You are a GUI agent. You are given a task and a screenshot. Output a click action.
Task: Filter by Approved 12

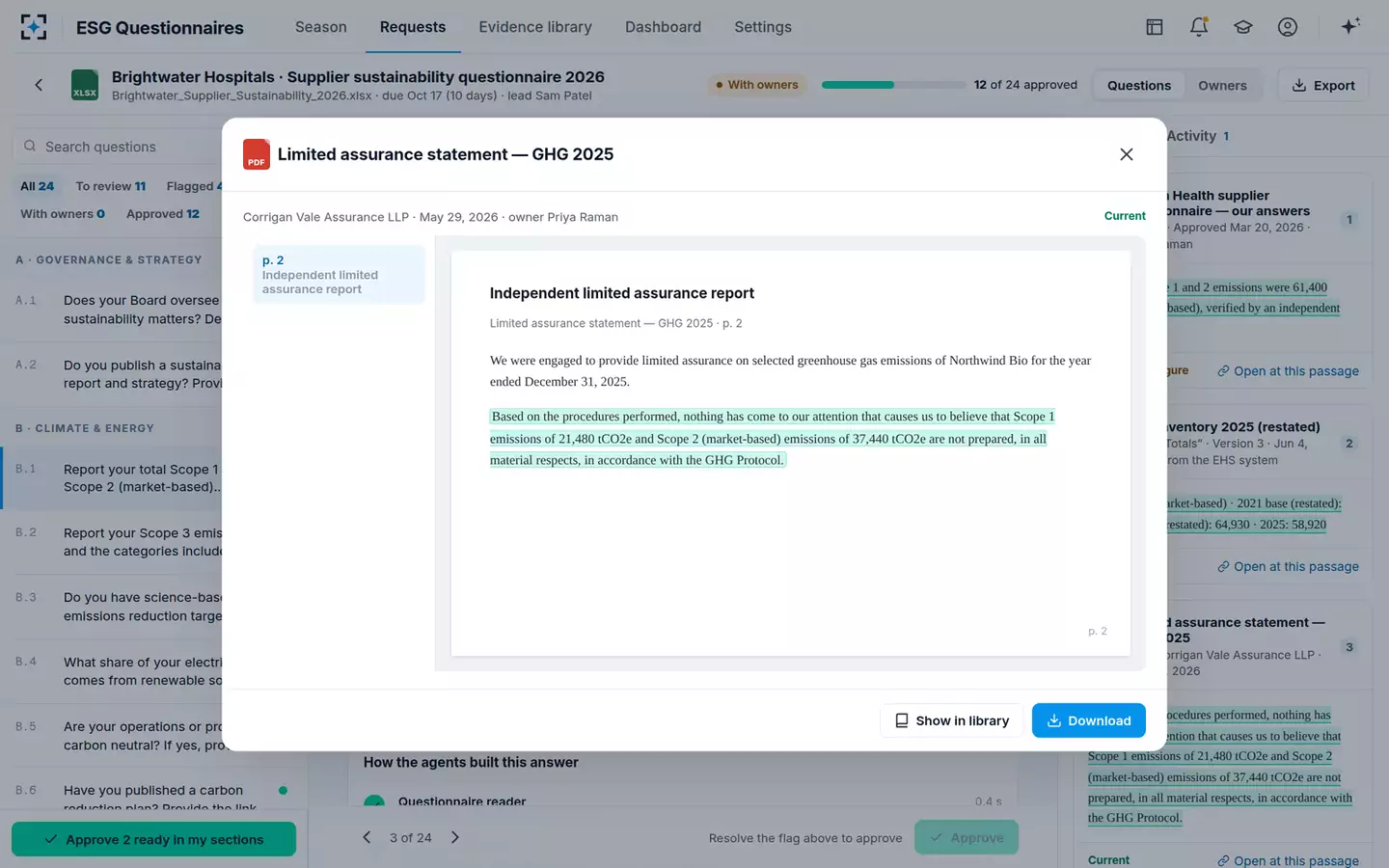[x=163, y=214]
